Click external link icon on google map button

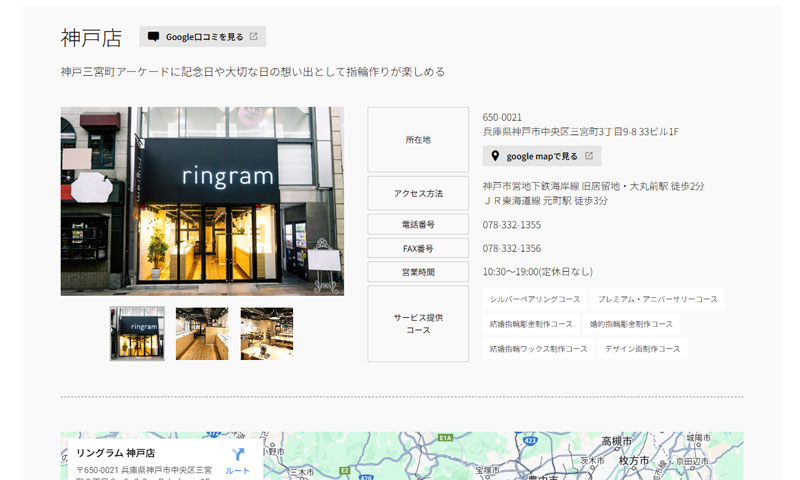click(x=589, y=156)
